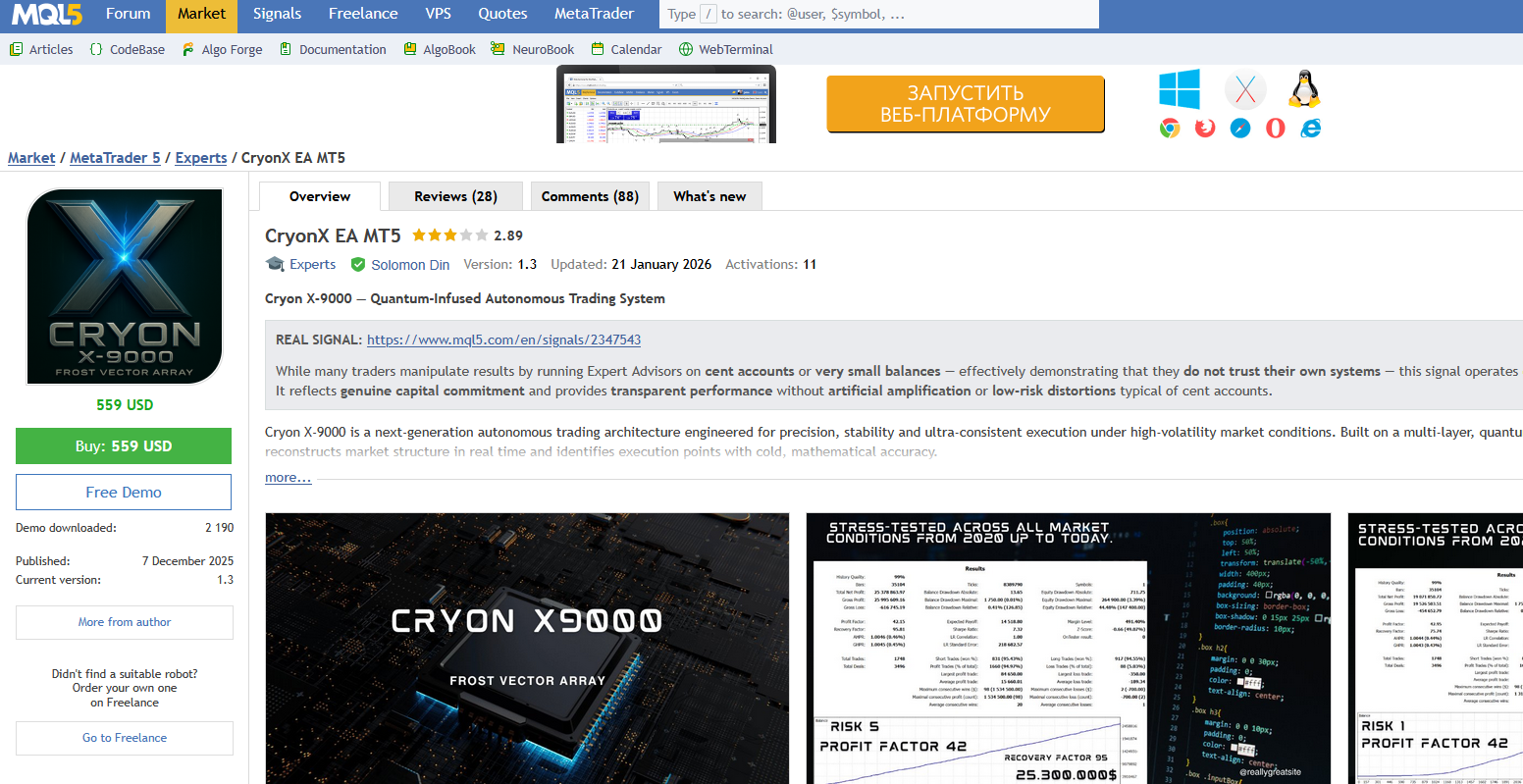Click the Safari browser icon

[1240, 128]
